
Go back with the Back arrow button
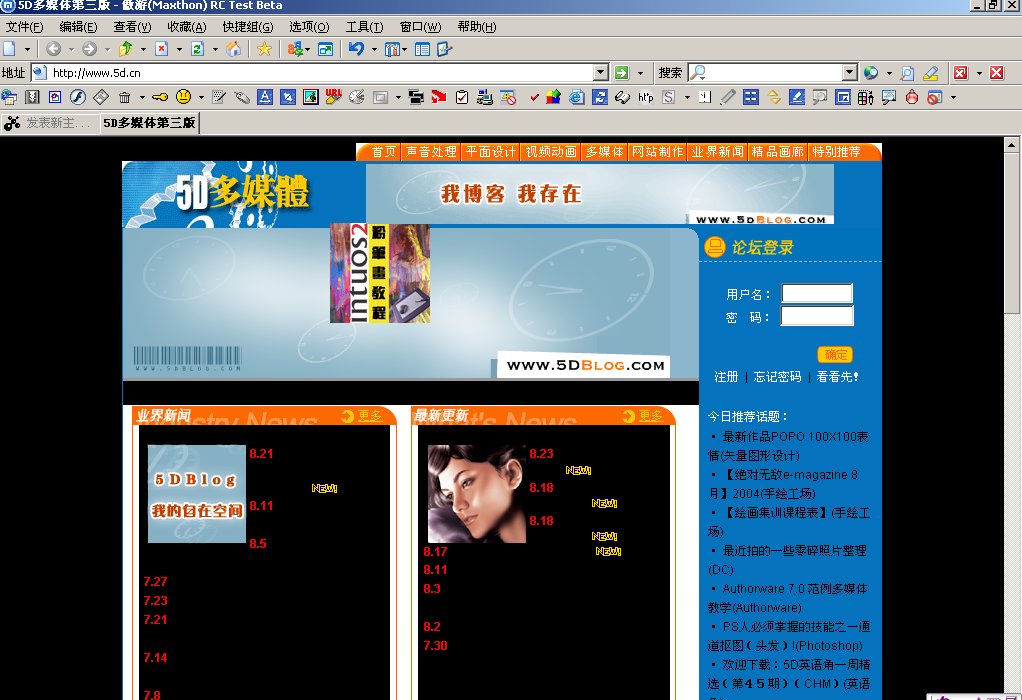pos(53,49)
